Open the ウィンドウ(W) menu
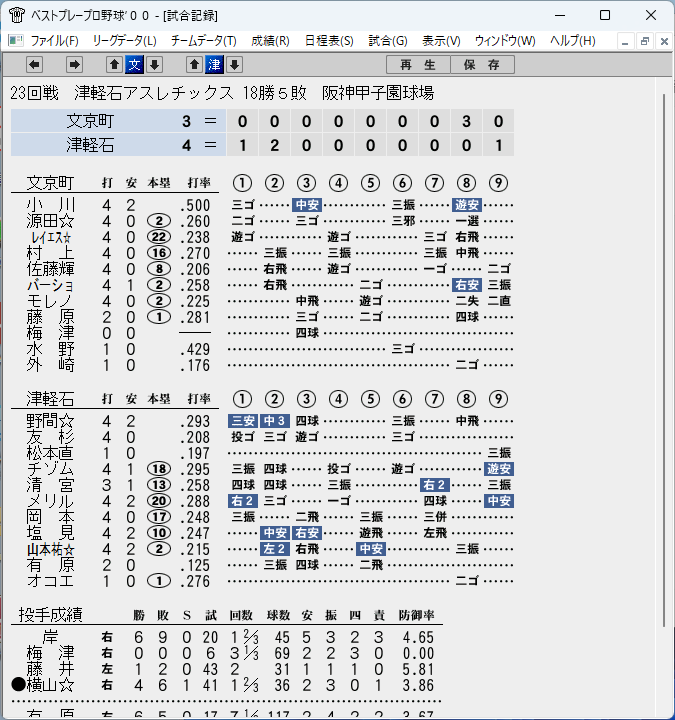675x720 pixels. pyautogui.click(x=505, y=41)
